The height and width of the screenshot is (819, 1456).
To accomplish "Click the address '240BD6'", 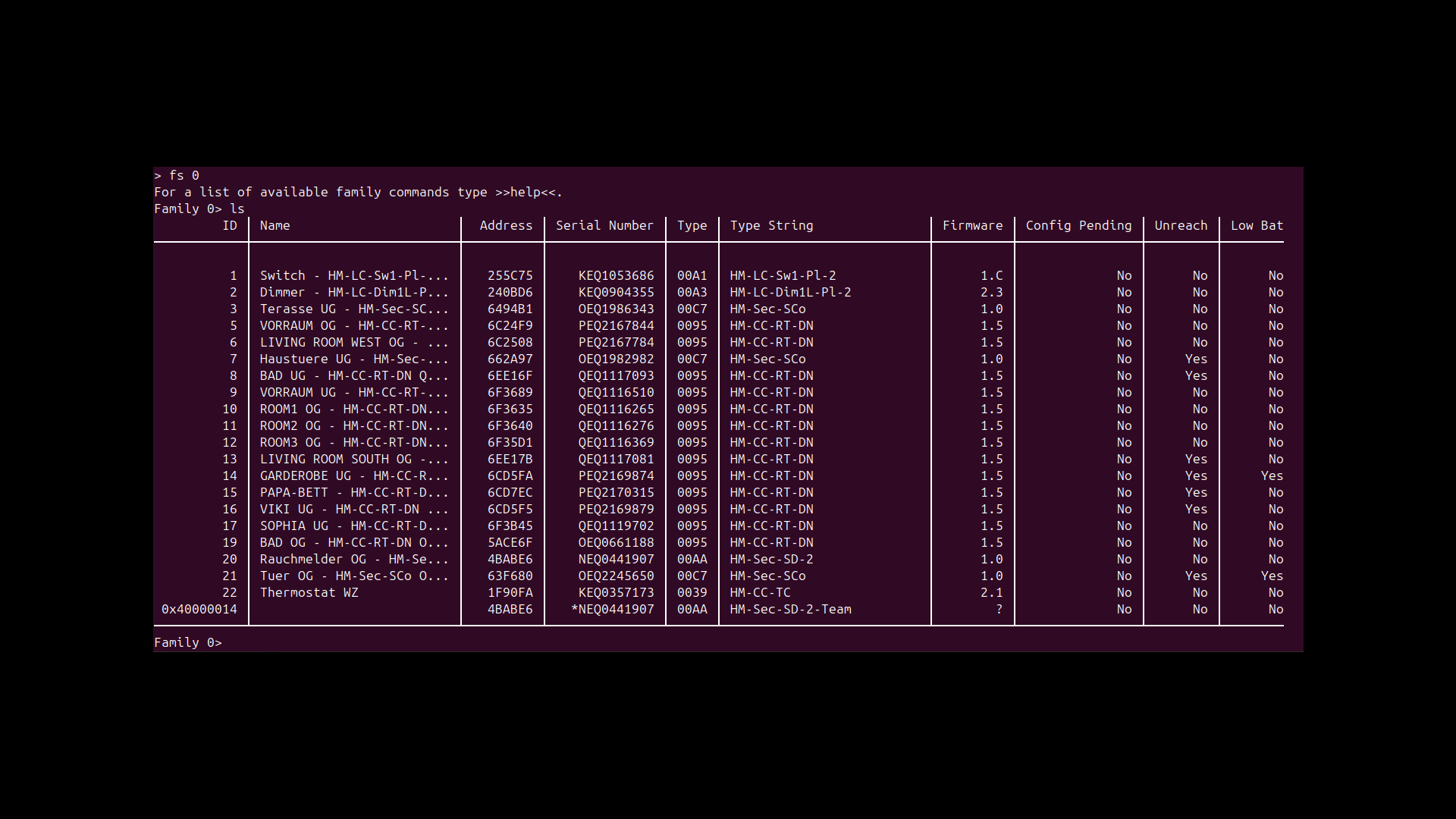I will pos(510,292).
